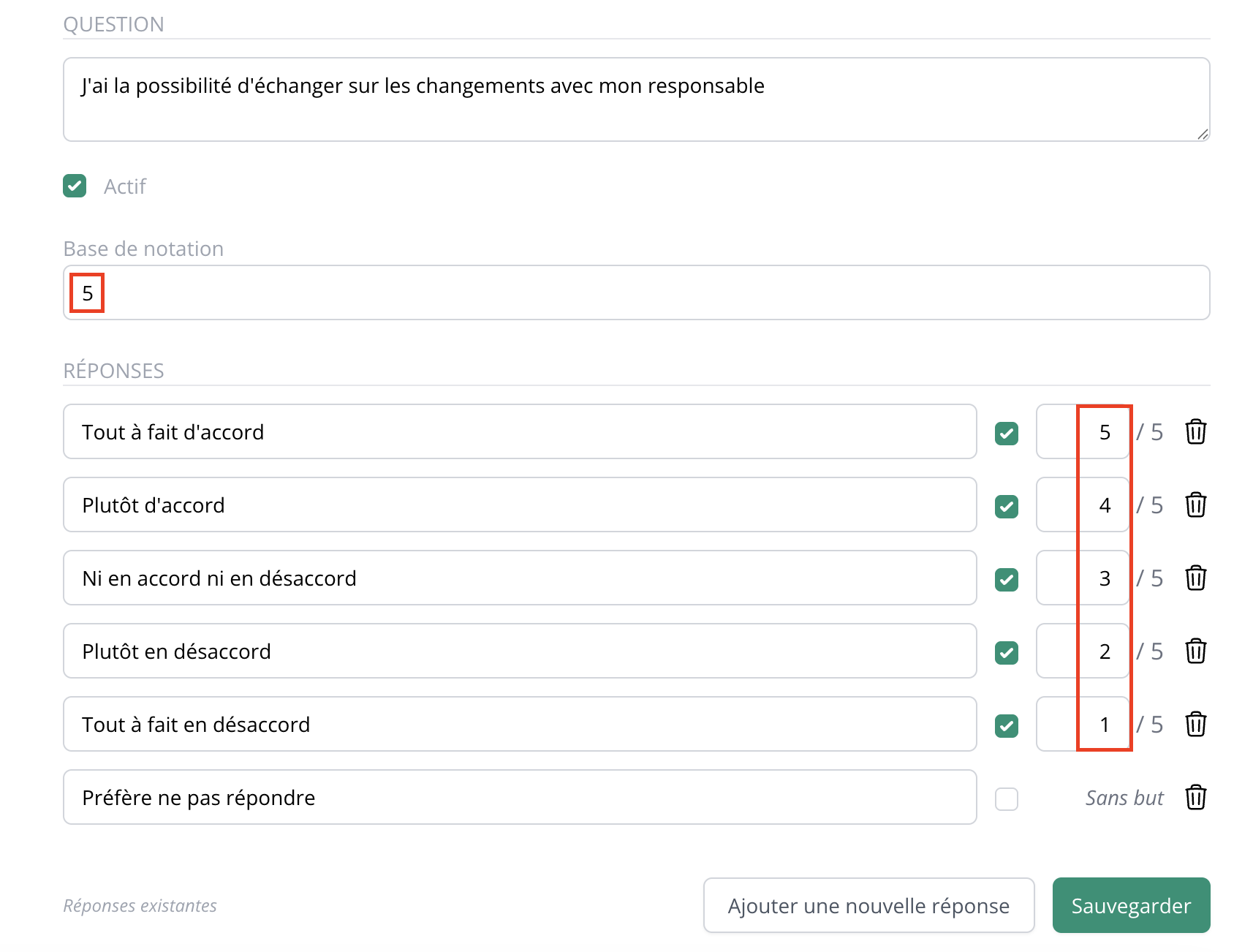Delete the answer "Tout à fait d'accord"
Screen dimensions: 1253x952
1196,431
